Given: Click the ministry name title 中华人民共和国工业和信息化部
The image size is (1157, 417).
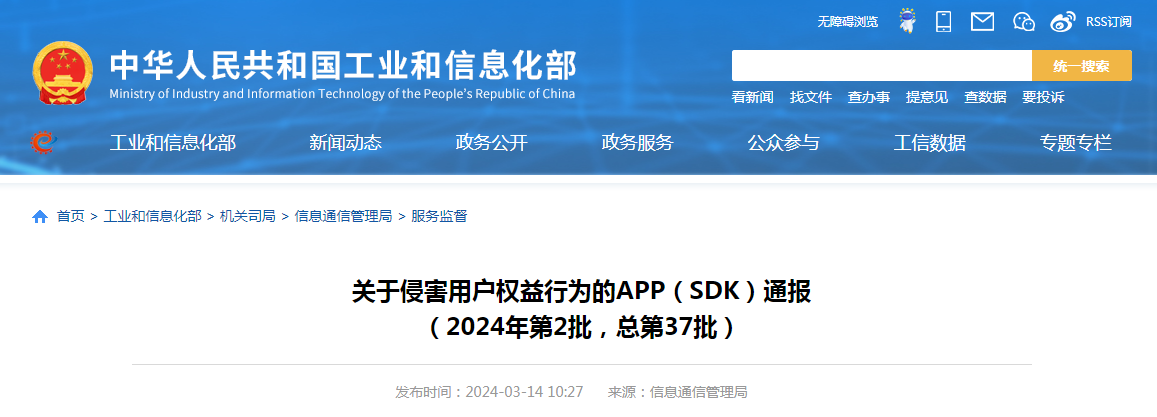Looking at the screenshot, I should tap(343, 66).
